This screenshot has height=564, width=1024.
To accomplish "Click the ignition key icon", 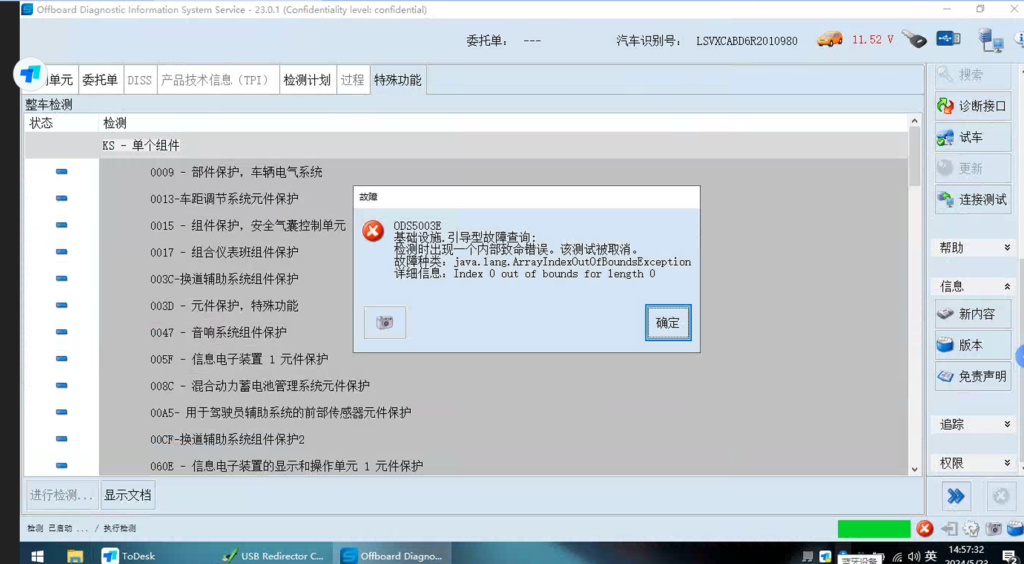I will point(914,39).
